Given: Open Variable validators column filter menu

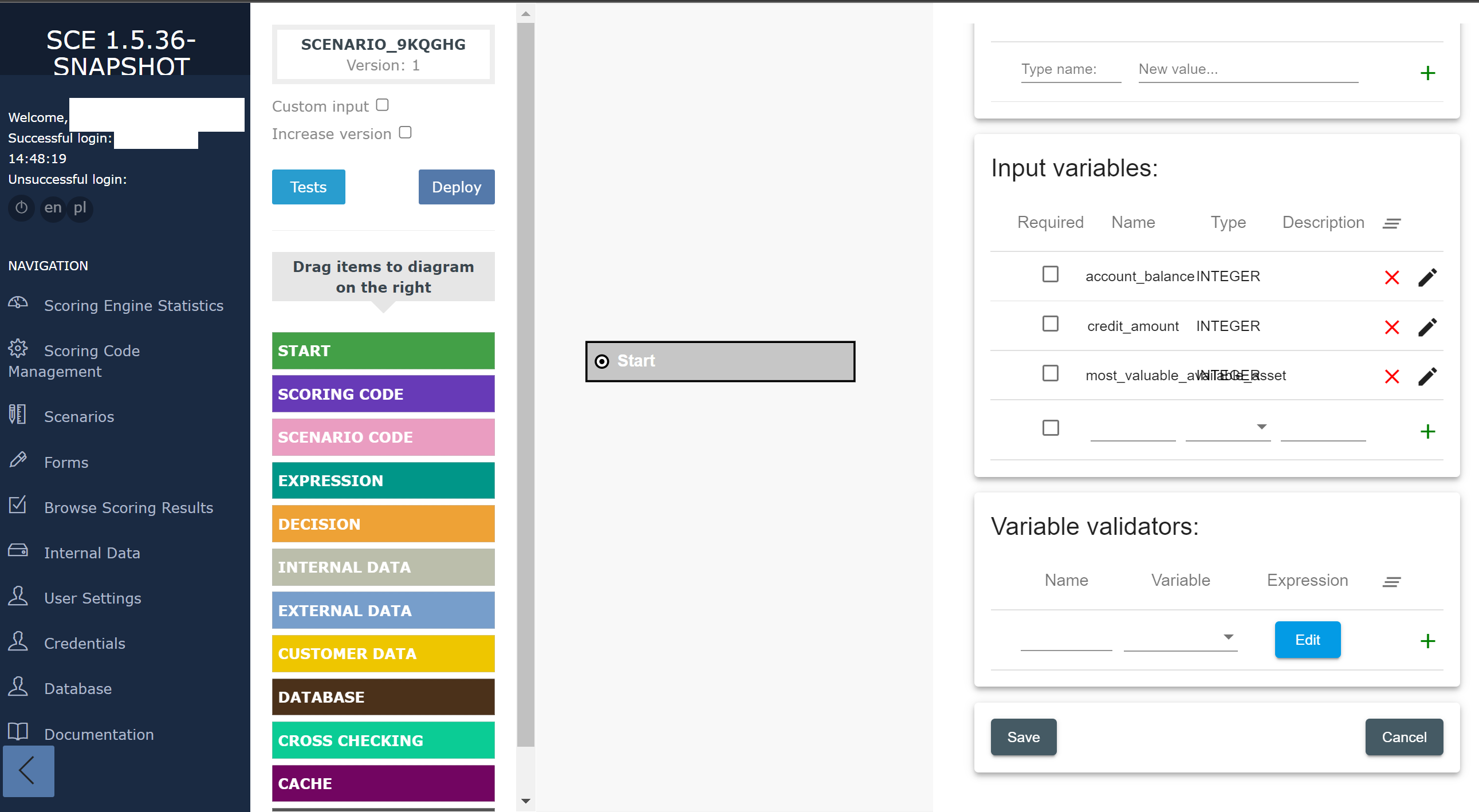Looking at the screenshot, I should point(1391,582).
